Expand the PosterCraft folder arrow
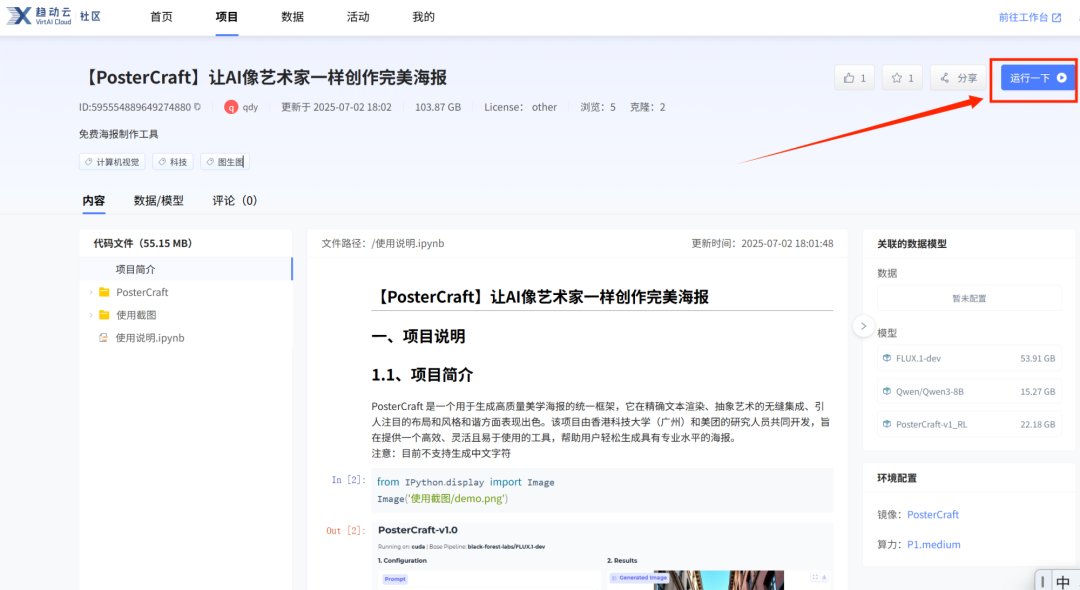This screenshot has width=1080, height=590. 91,293
